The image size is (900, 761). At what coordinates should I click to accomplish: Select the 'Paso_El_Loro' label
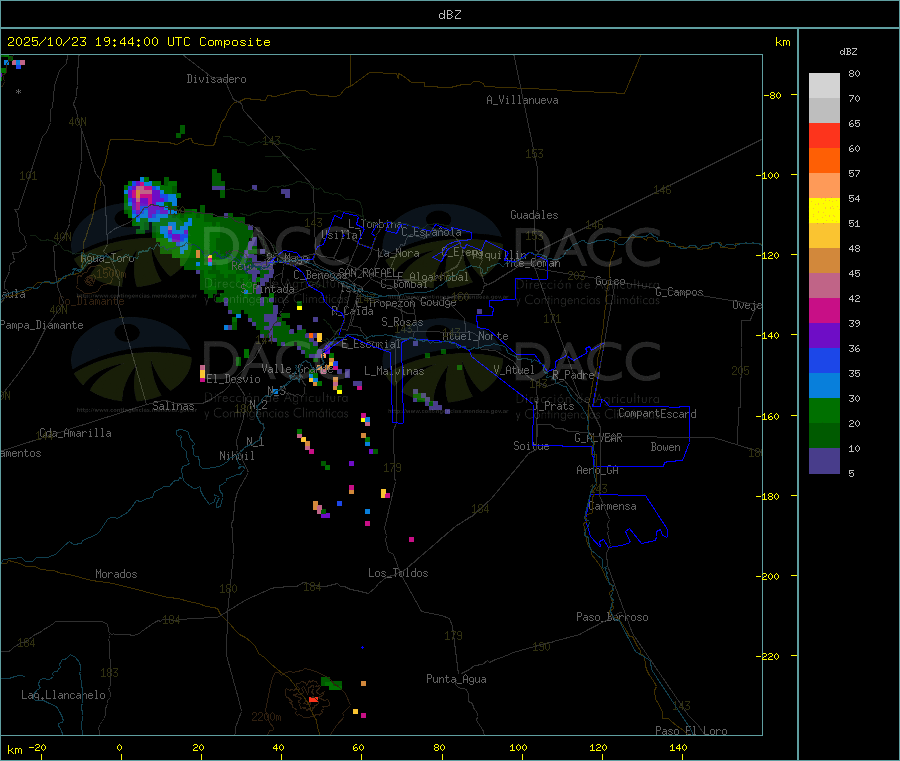692,731
